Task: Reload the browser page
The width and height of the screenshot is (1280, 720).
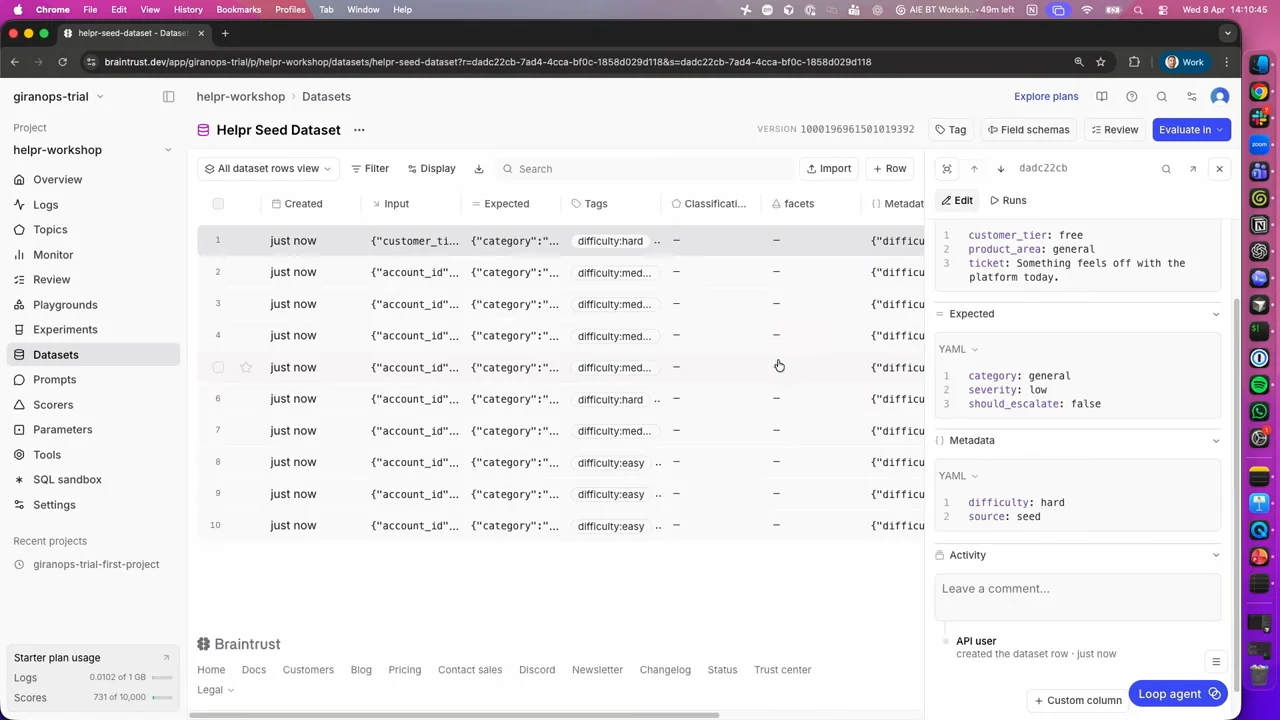Action: [x=62, y=62]
